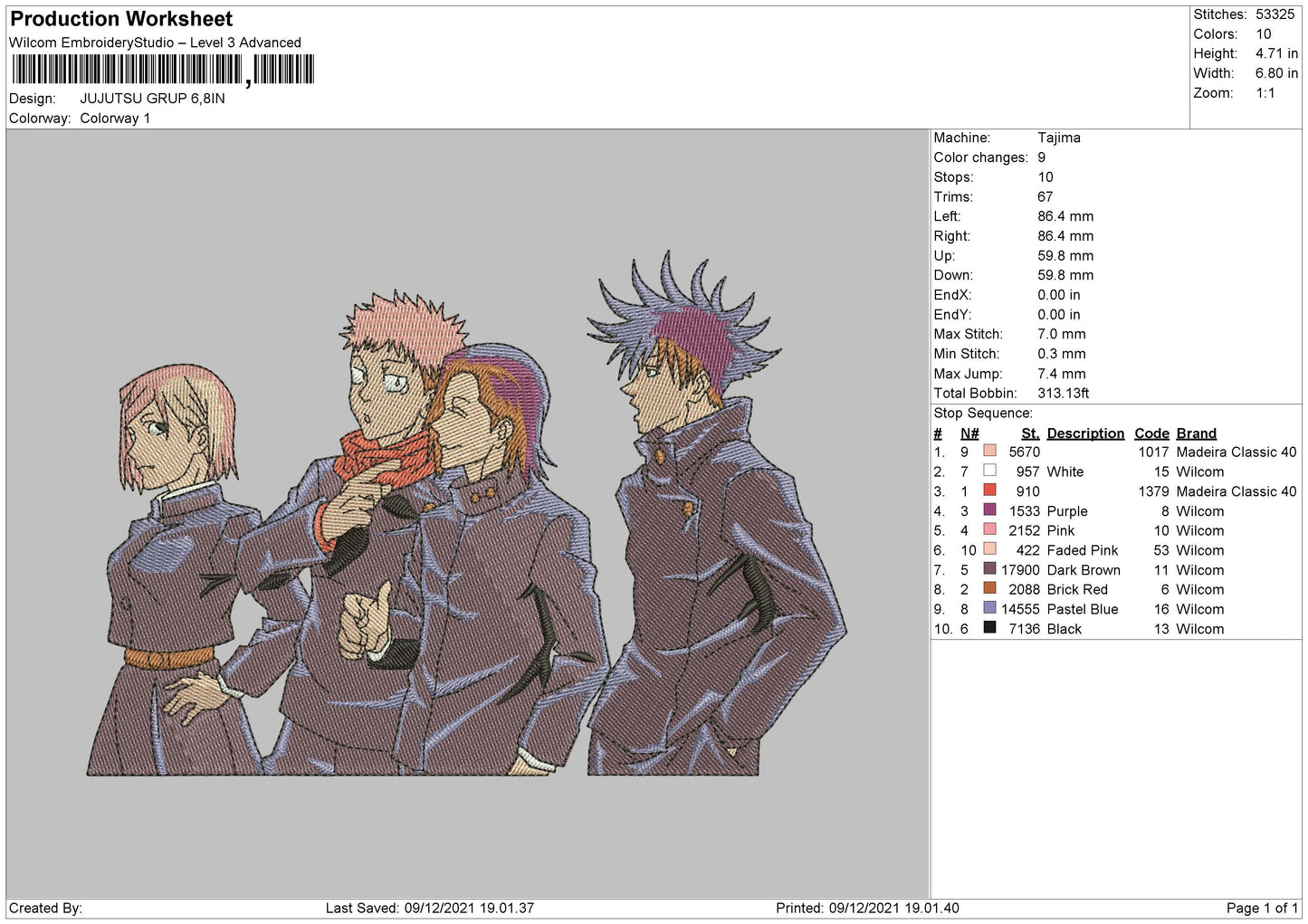Viewport: 1308px width, 924px height.
Task: Click stitch count '17900' for Dark Brown
Action: [1020, 570]
